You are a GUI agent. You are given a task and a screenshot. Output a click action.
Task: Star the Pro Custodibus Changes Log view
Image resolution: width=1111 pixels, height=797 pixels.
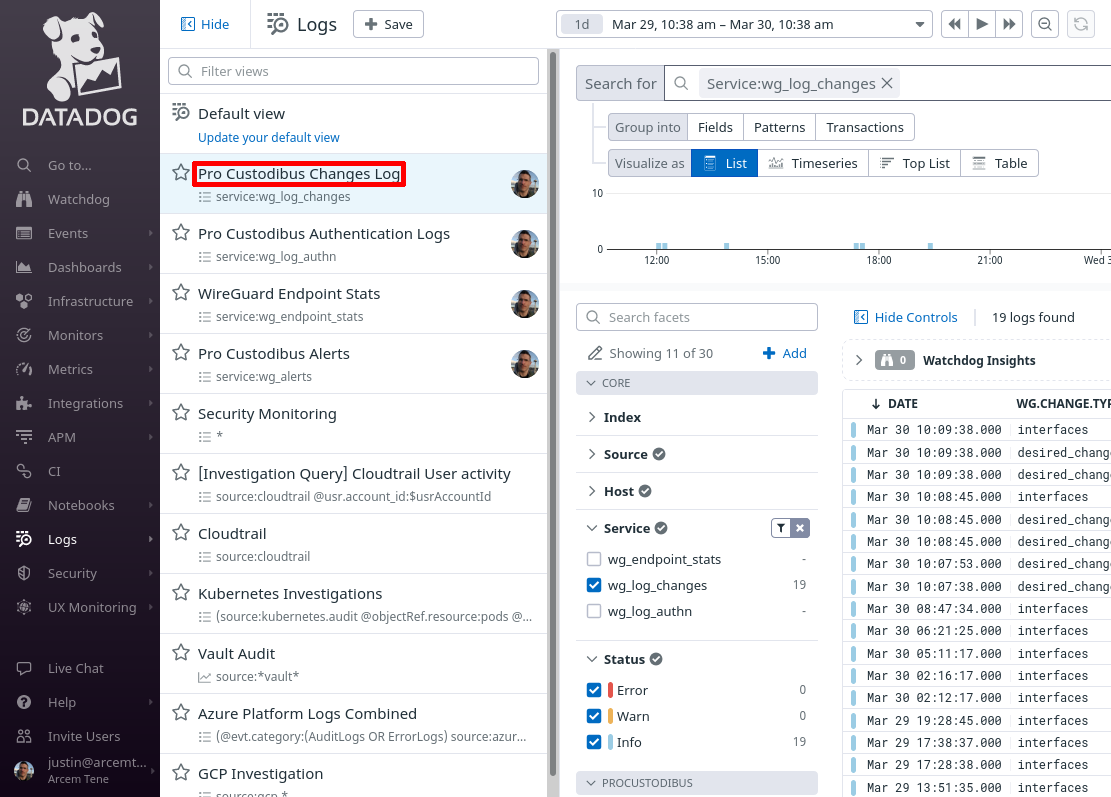pyautogui.click(x=181, y=172)
